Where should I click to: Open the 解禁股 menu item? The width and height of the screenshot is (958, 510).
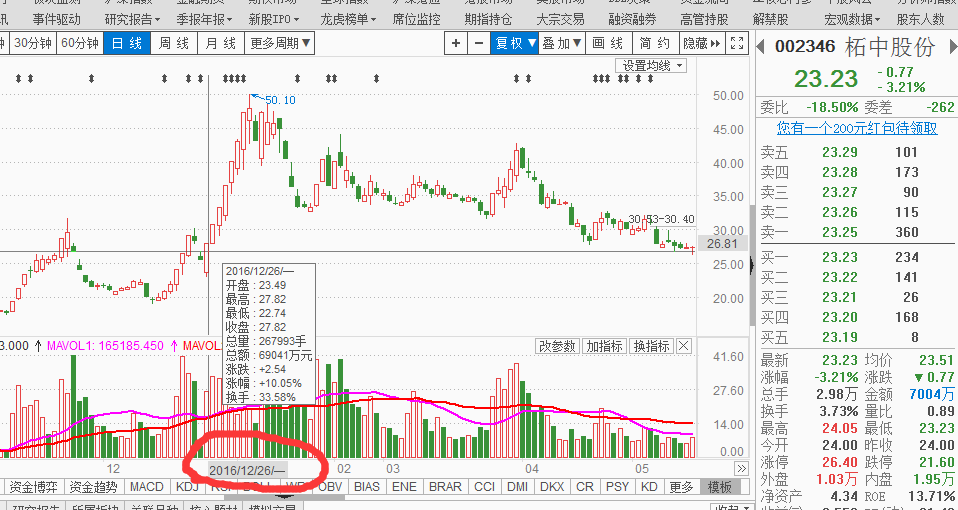point(770,19)
